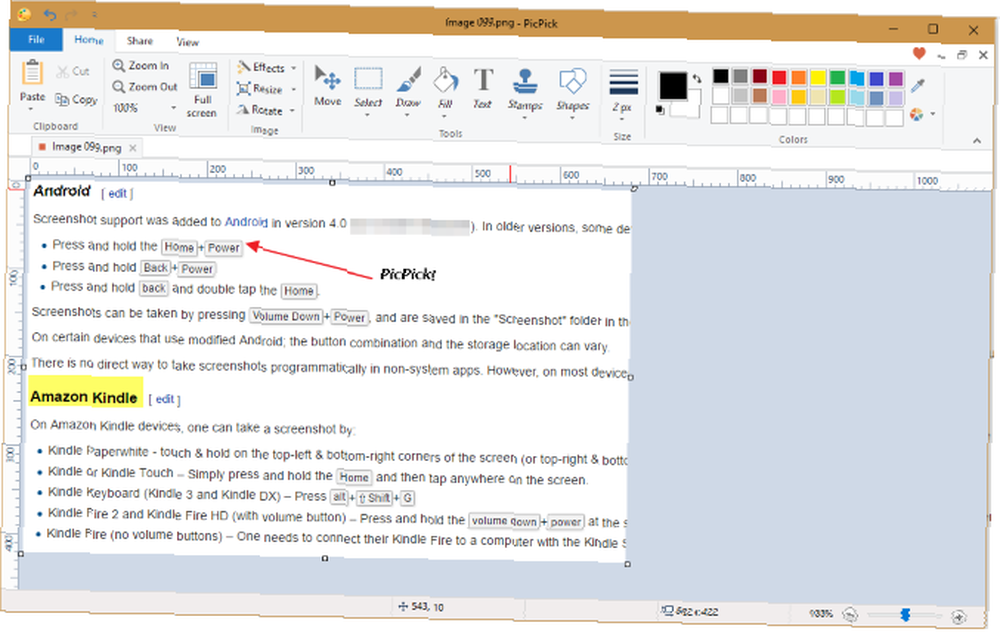1000x632 pixels.
Task: Click the zoom out button in status bar
Action: click(850, 614)
